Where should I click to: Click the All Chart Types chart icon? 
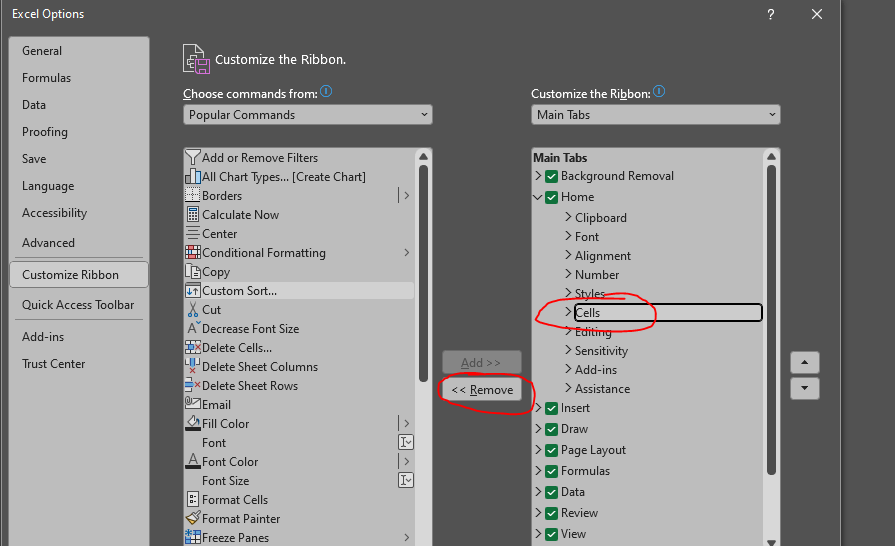pyautogui.click(x=193, y=176)
